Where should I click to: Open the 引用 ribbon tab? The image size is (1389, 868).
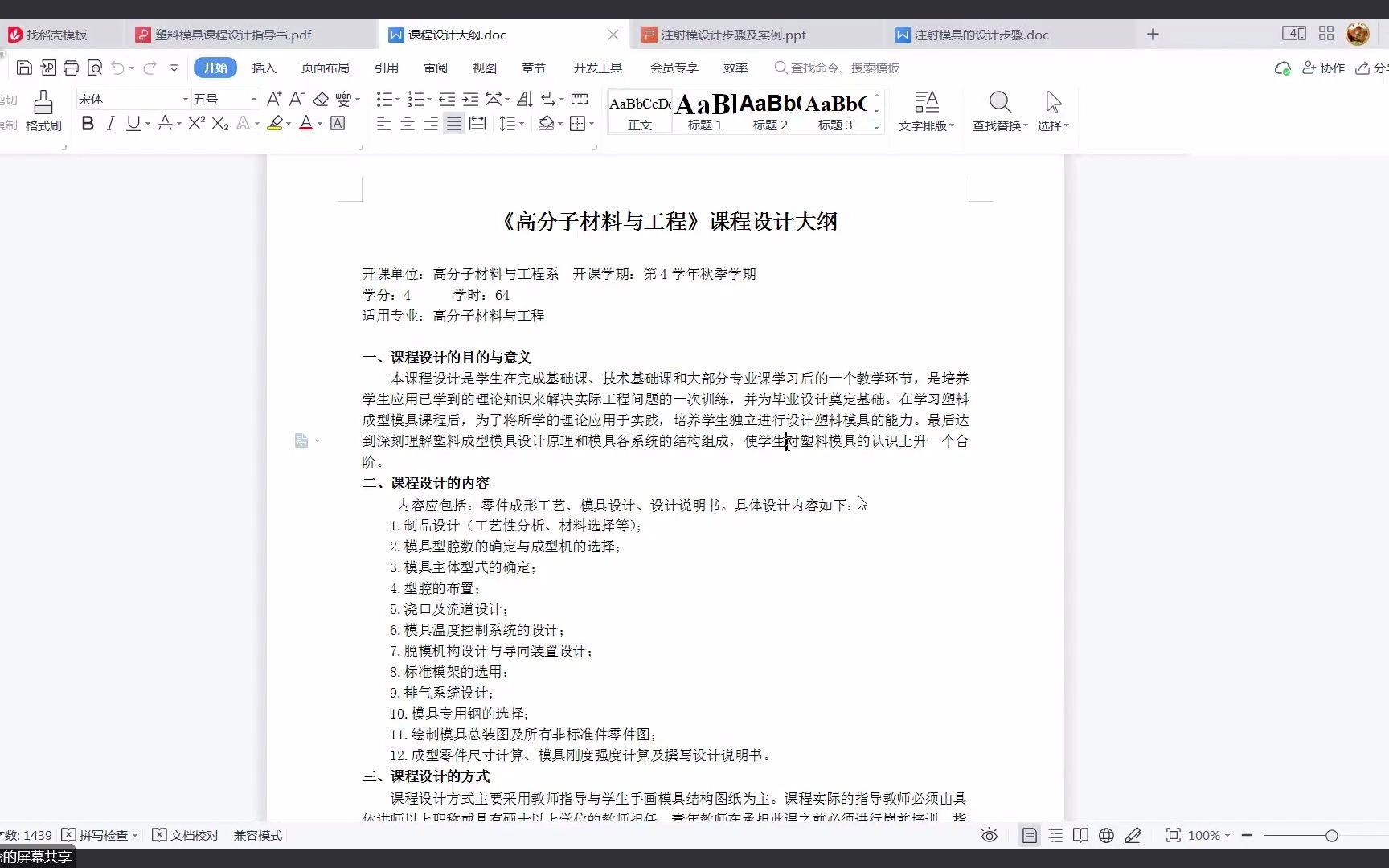(x=386, y=68)
